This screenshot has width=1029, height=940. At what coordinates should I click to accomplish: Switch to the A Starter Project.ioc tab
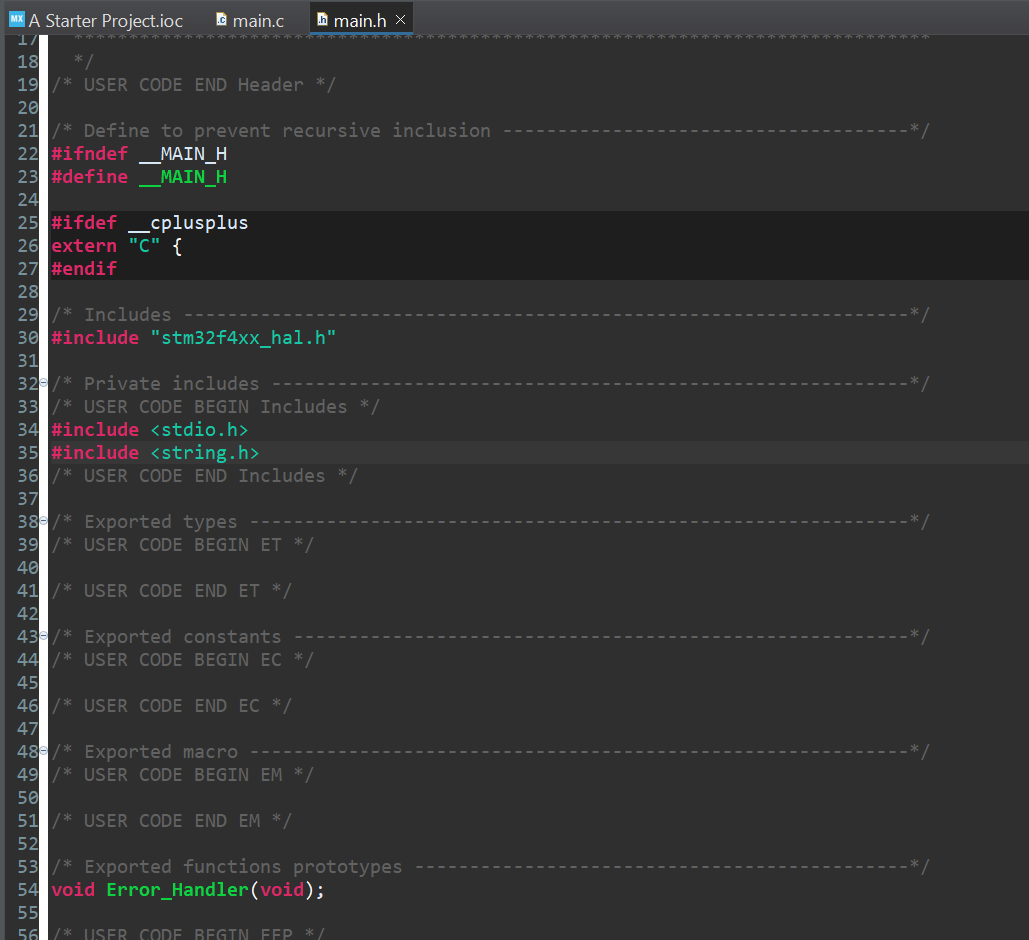point(105,21)
